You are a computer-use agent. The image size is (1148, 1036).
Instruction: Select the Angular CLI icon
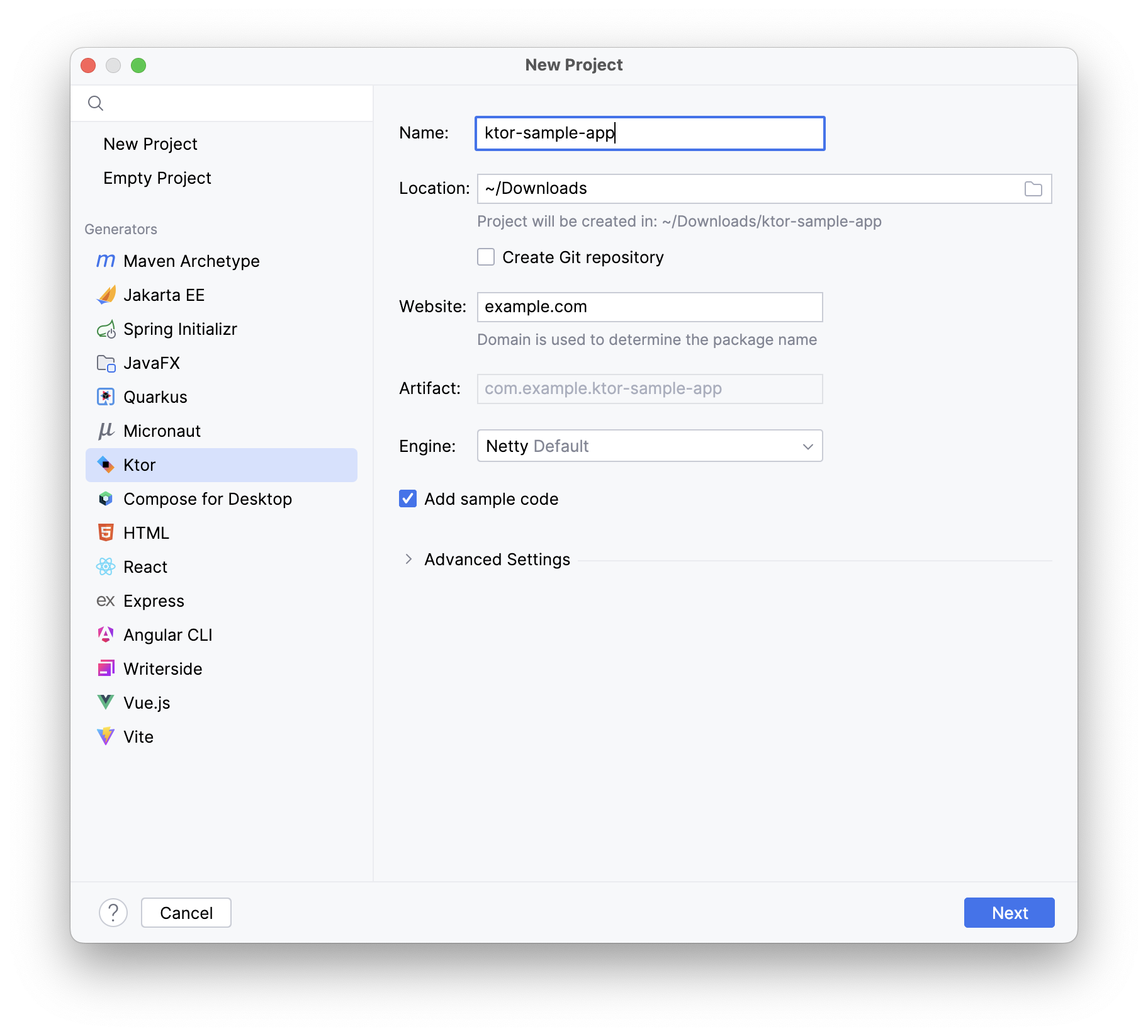106,635
